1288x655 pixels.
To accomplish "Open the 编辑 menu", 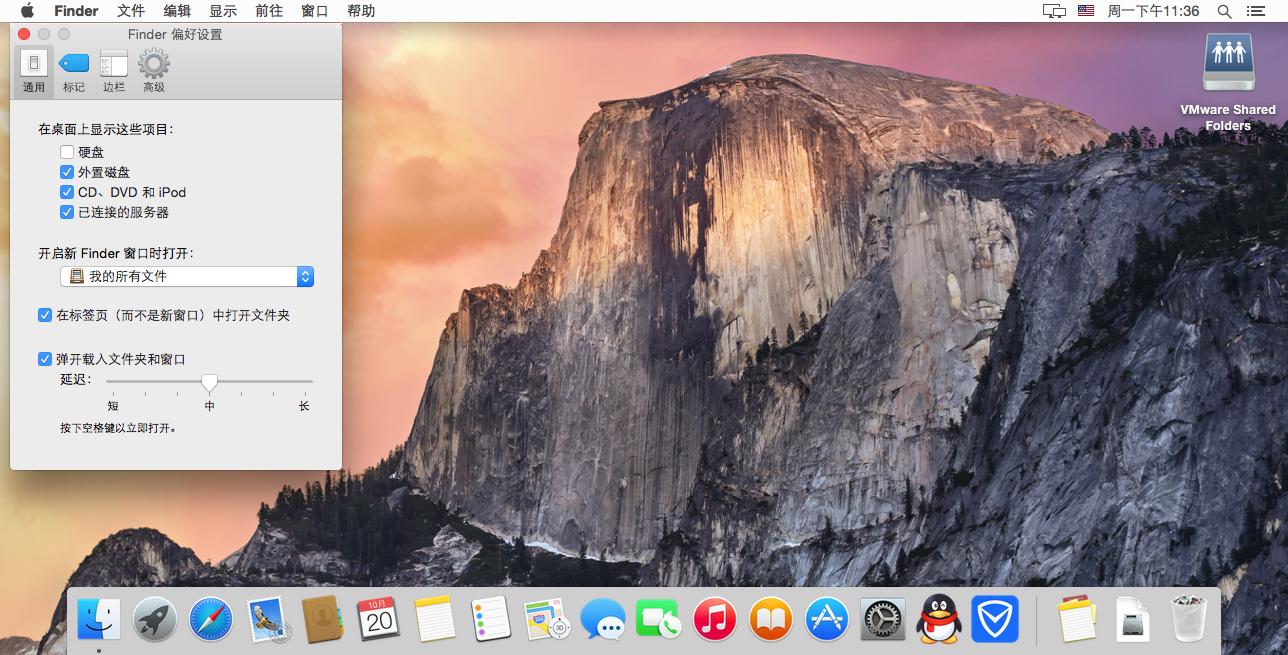I will [x=177, y=11].
